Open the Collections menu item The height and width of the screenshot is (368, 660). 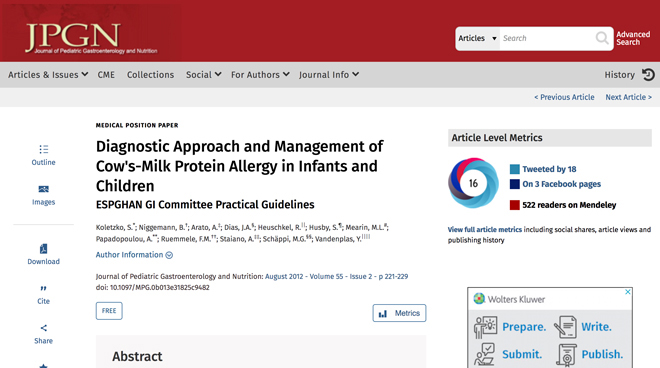coord(150,75)
